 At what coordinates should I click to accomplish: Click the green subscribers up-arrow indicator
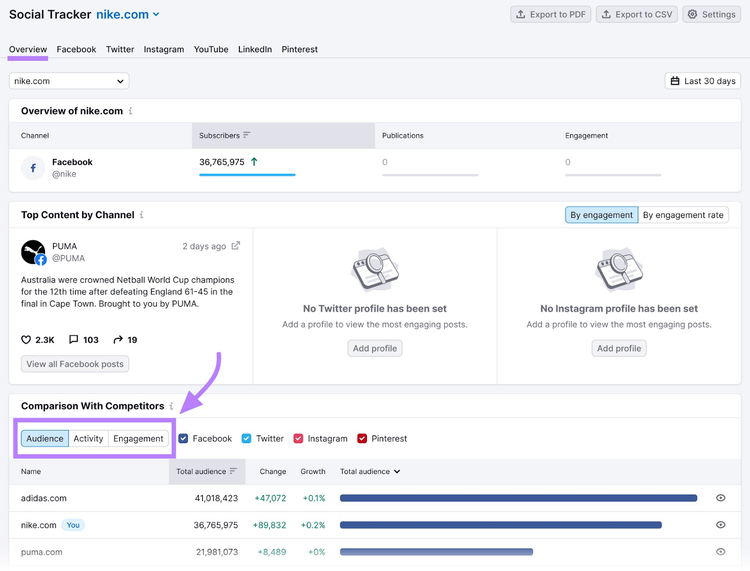(254, 162)
